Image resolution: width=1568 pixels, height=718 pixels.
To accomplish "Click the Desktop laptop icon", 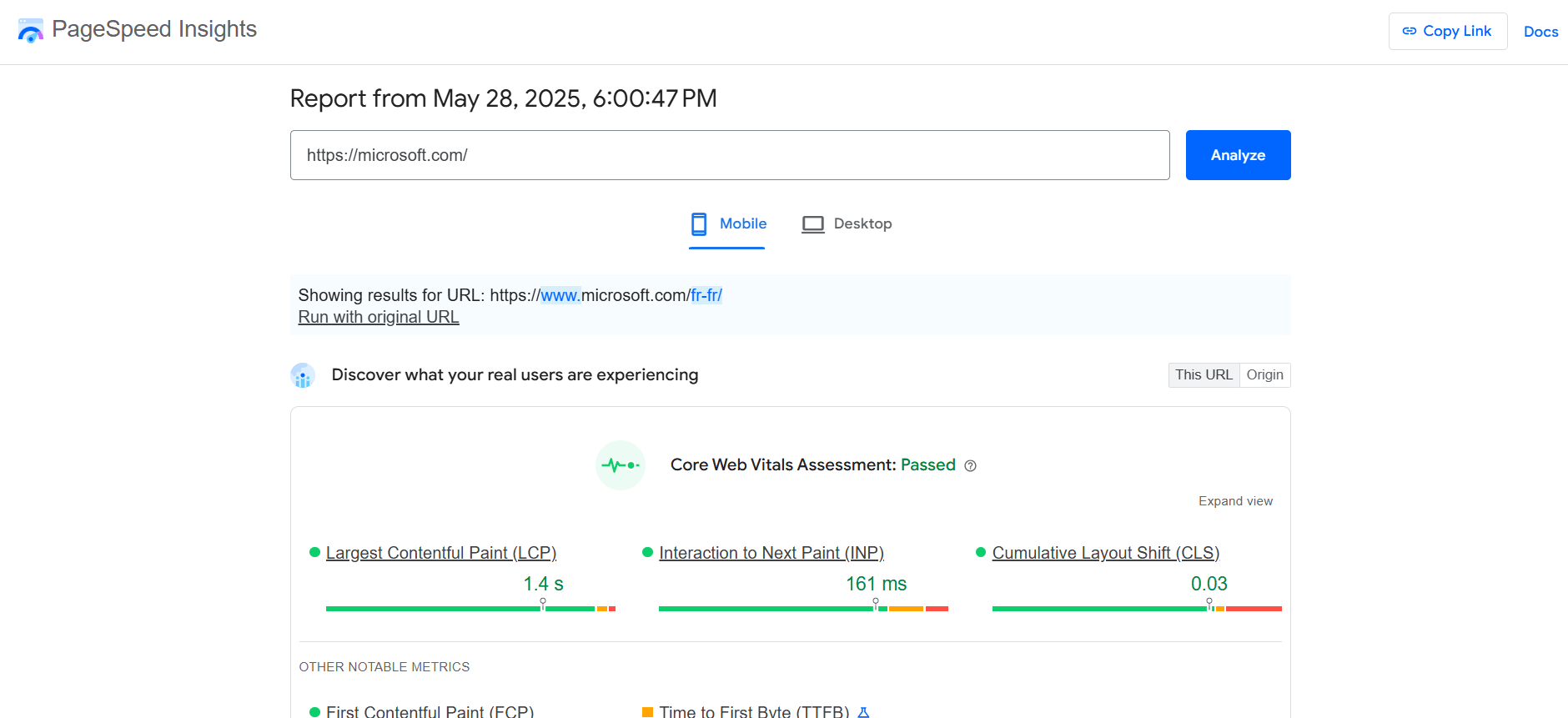I will point(813,224).
